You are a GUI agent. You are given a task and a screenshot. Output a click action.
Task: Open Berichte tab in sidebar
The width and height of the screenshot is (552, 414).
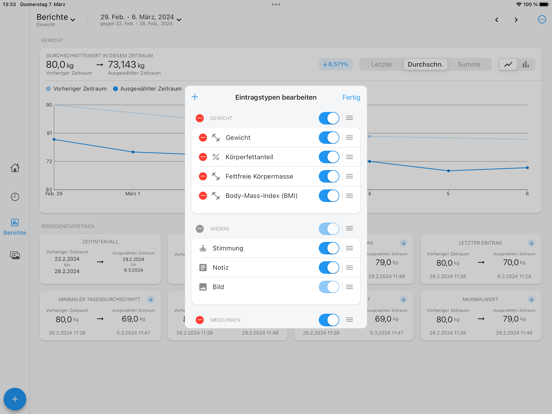pyautogui.click(x=15, y=227)
